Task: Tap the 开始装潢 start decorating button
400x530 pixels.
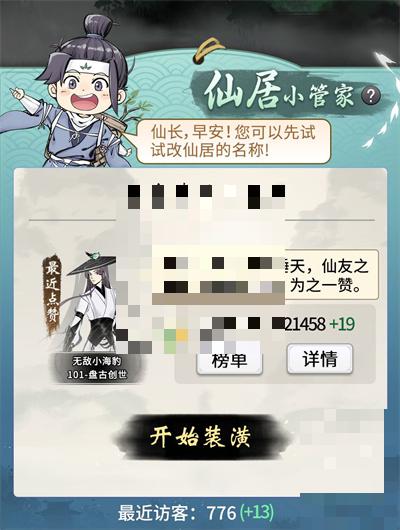Action: click(201, 437)
